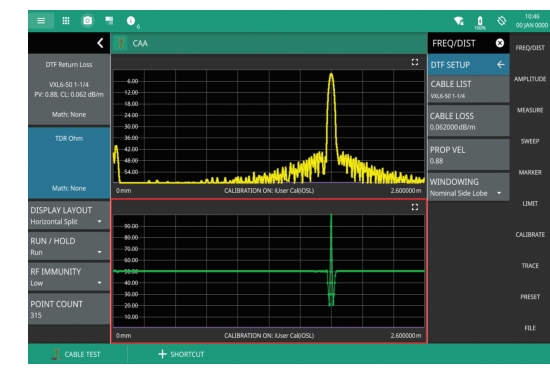Close the FREQ/DIST panel
This screenshot has height=379, width=550.
(500, 43)
